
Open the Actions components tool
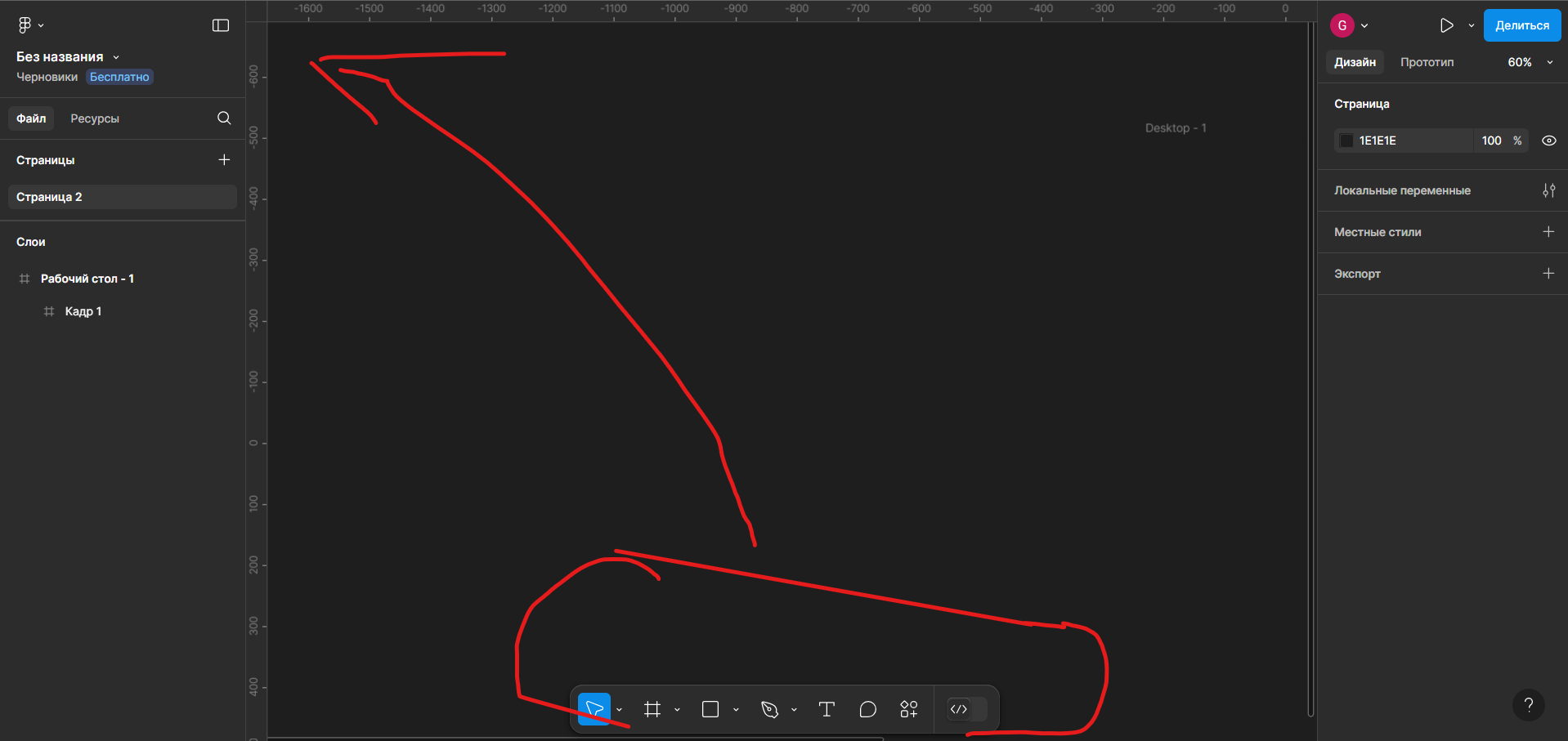(x=909, y=709)
